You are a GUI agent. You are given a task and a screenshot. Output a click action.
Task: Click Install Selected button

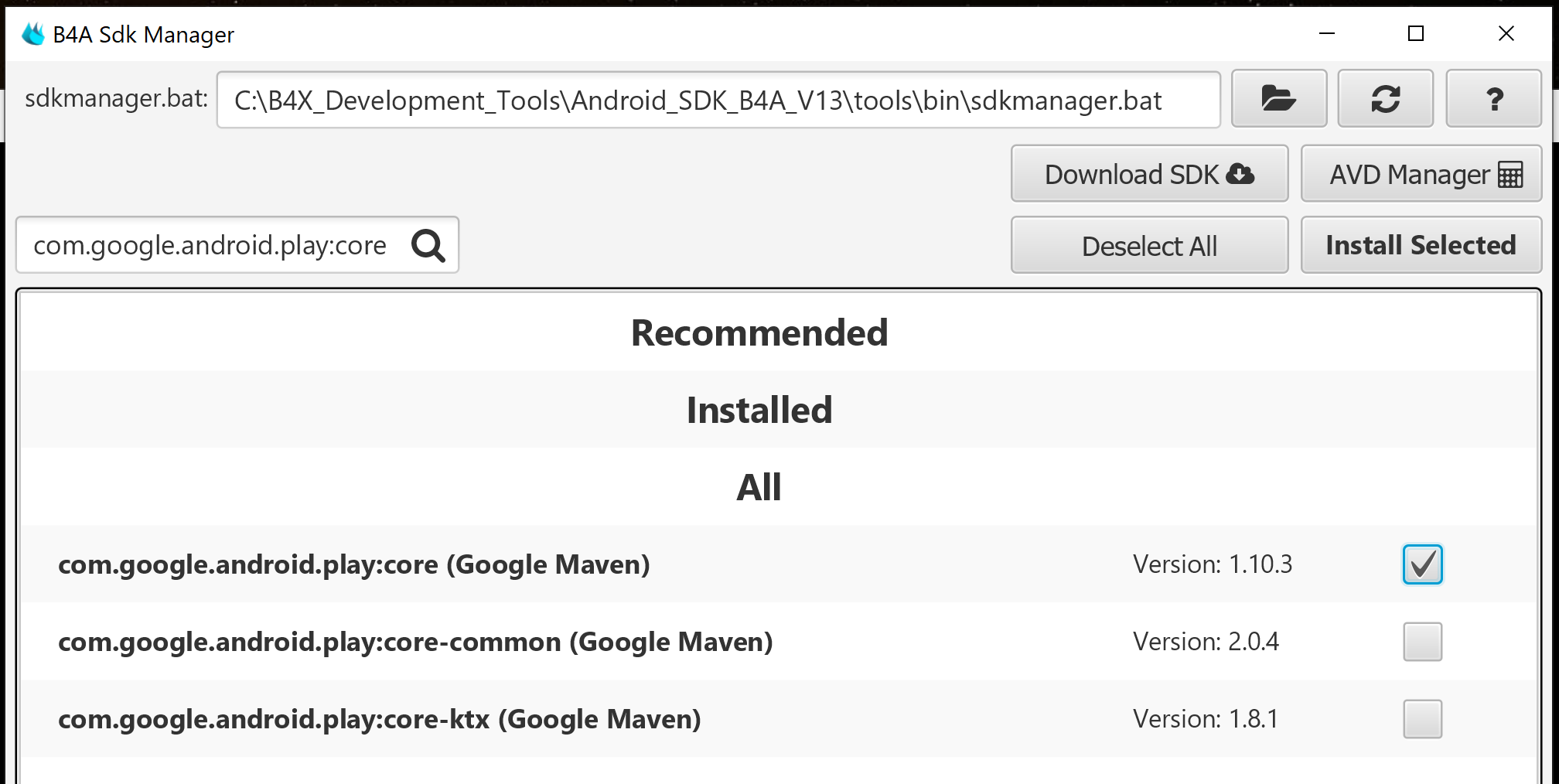tap(1421, 245)
